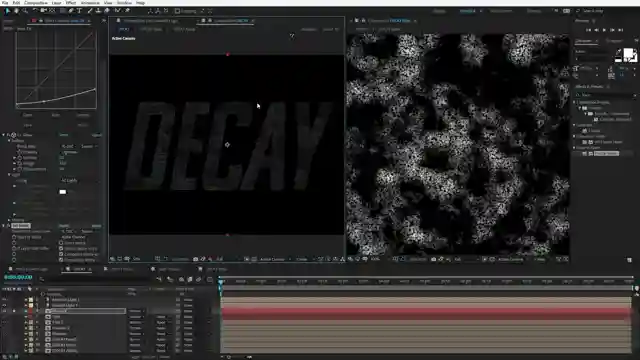Open Use For Matte Alpha Channel dropdown
This screenshot has height=360, width=640.
coord(74,237)
